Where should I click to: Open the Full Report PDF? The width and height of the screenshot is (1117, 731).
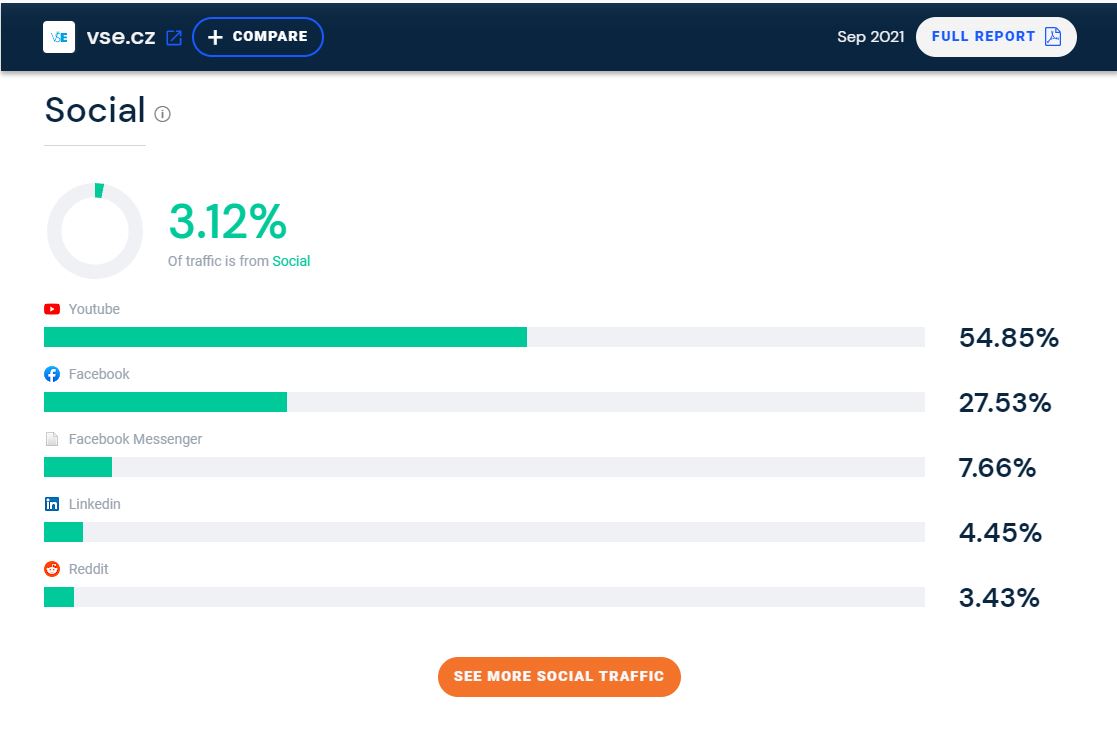[996, 37]
